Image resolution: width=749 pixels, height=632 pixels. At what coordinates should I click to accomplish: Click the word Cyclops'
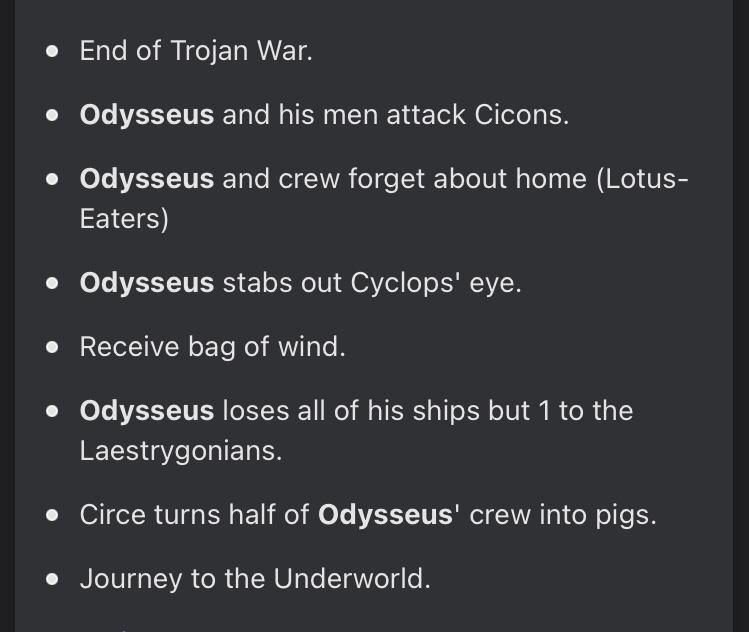(406, 283)
